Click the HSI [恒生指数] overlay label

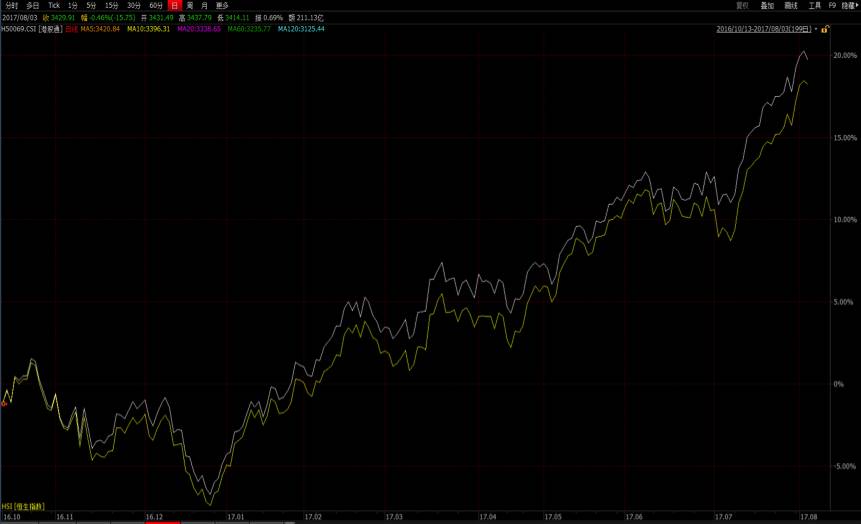point(23,506)
